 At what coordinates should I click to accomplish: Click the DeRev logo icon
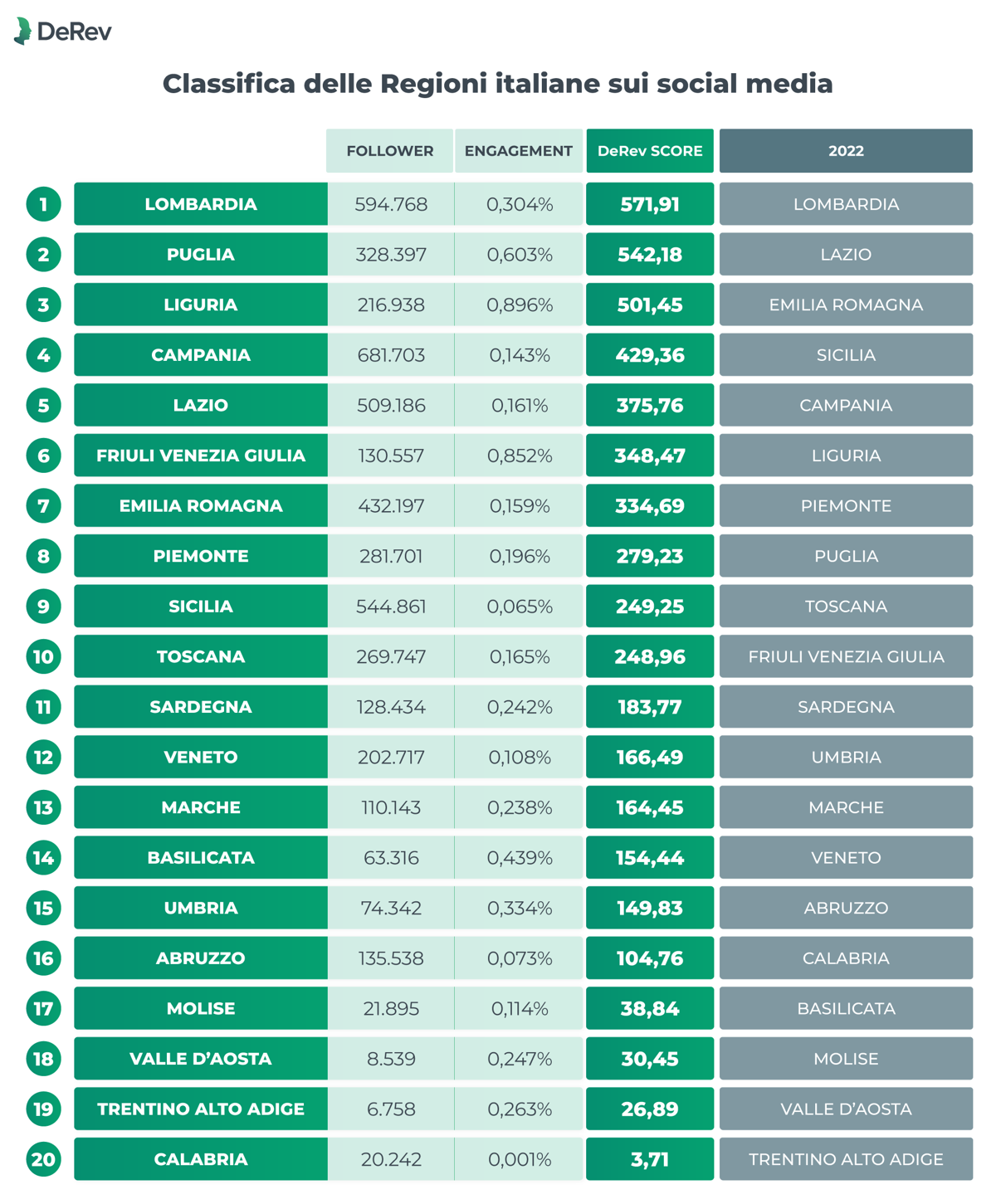(23, 31)
